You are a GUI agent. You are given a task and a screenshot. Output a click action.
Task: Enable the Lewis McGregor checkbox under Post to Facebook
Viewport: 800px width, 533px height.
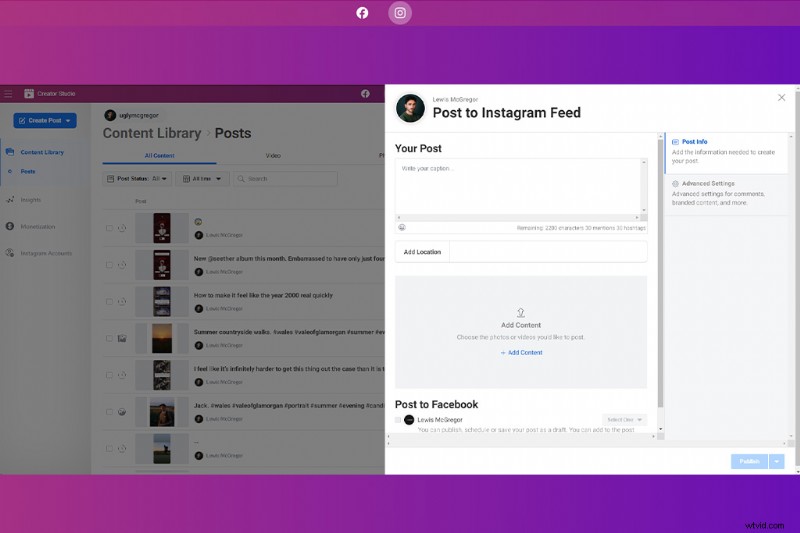398,420
